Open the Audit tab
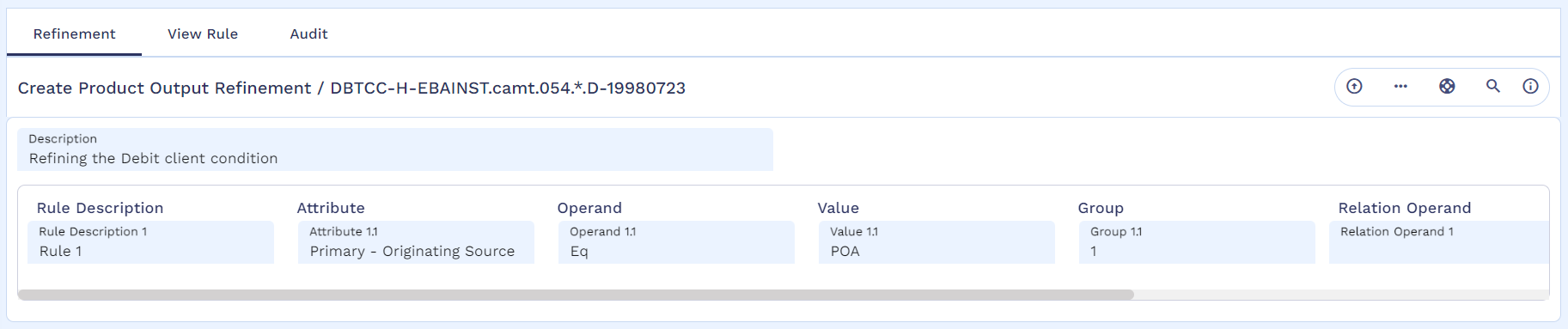The height and width of the screenshot is (329, 1568). [308, 34]
